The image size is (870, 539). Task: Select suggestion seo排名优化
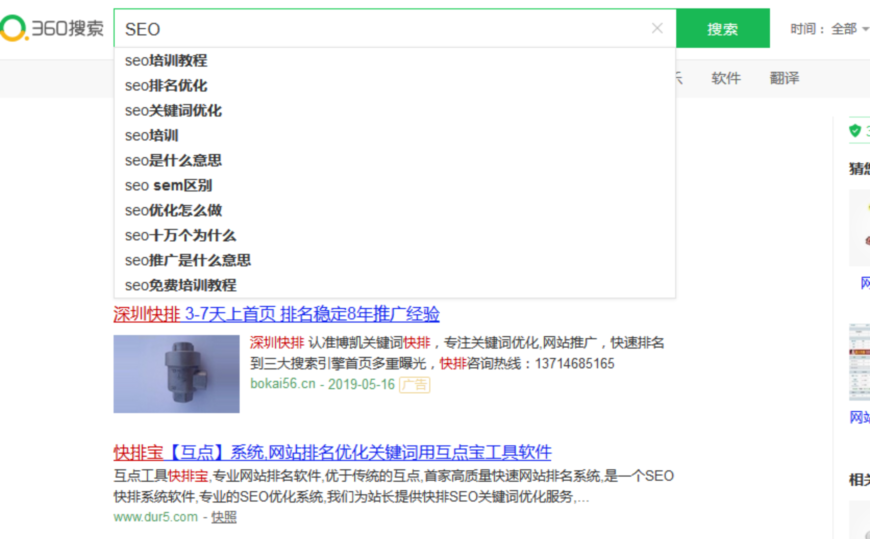click(x=394, y=85)
